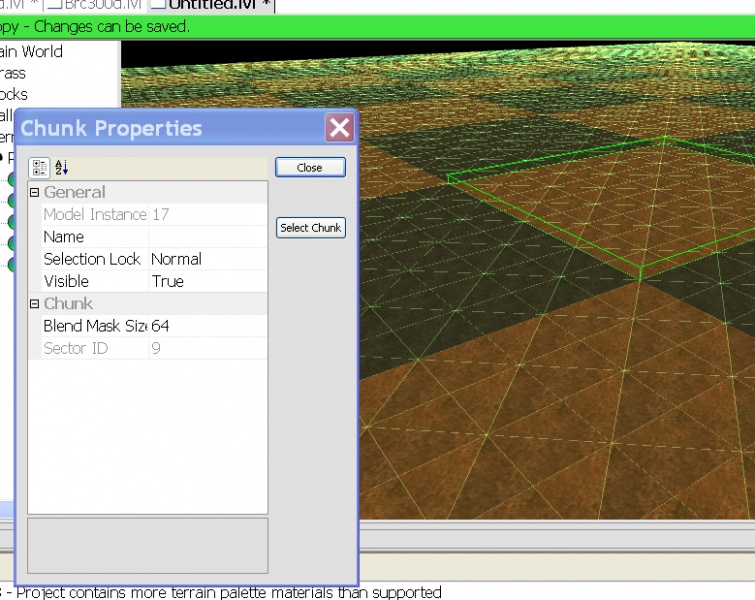Select the tree item ending in 'ocks'
Screen dimensions: 755x600
click(x=13, y=94)
